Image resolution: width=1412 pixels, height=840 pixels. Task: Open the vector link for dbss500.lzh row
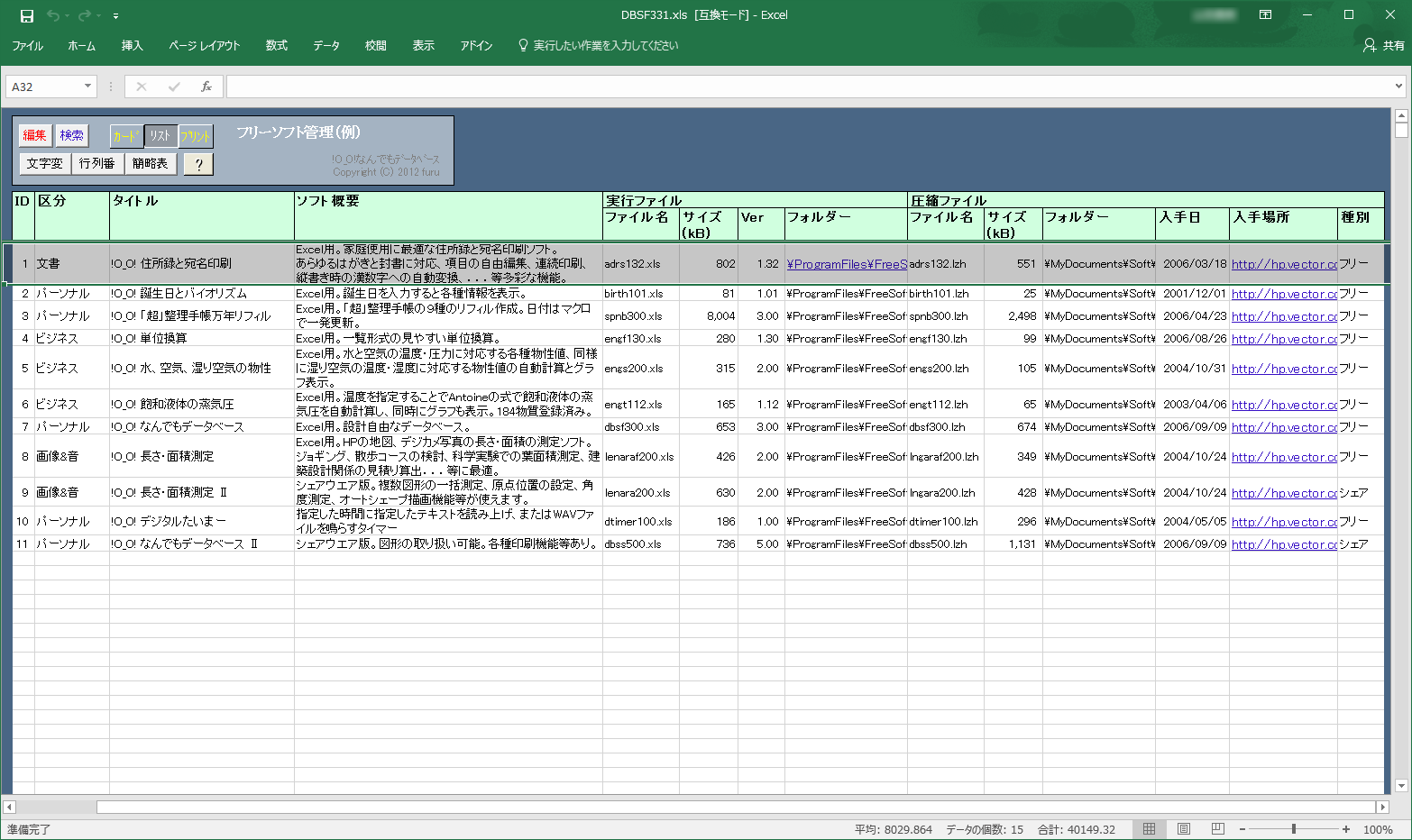click(x=1284, y=544)
